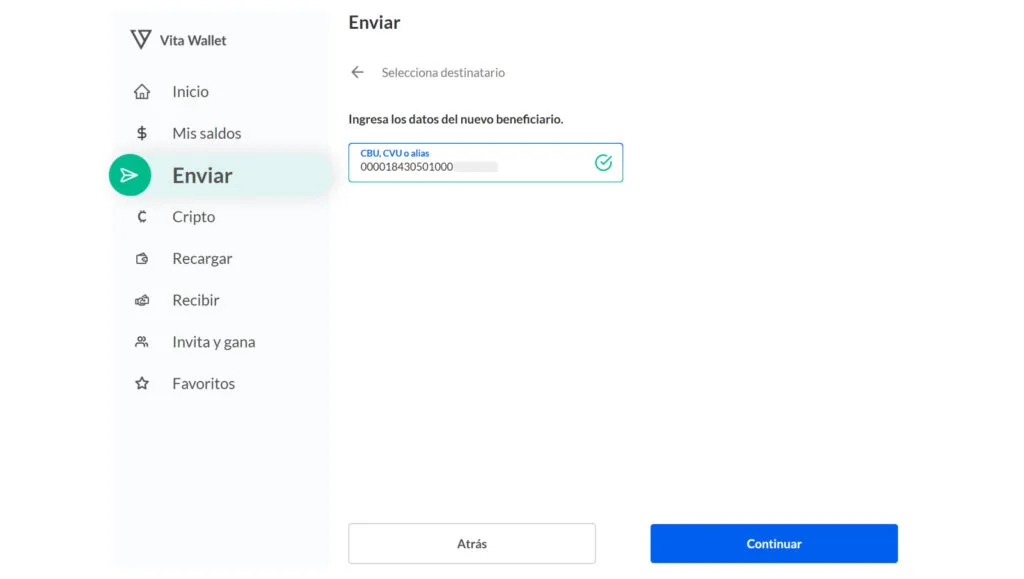The image size is (1024, 579).
Task: Click the wallet icon next to Recargar
Action: pos(142,258)
